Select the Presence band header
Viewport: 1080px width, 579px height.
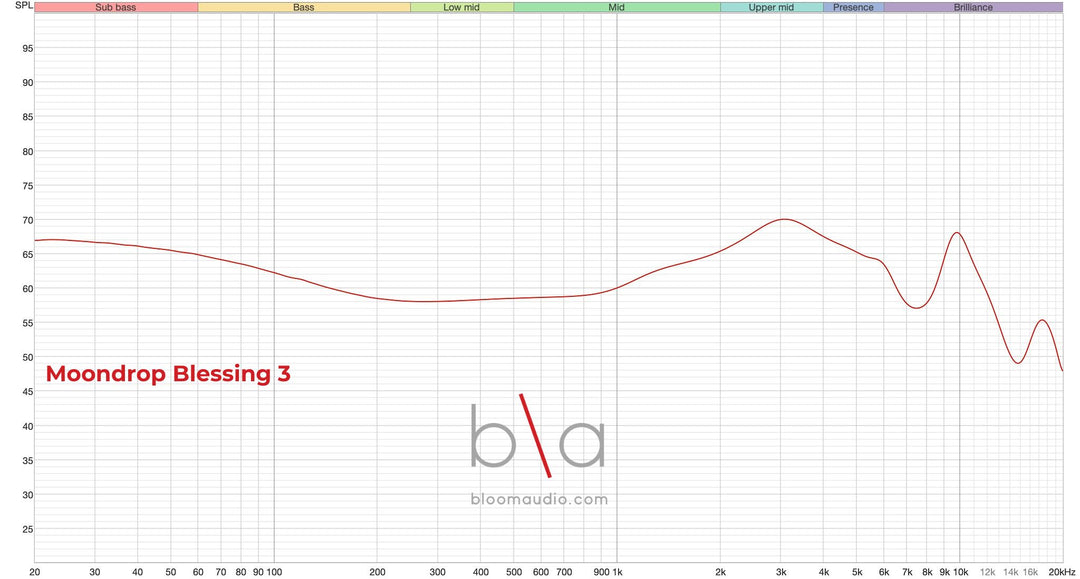(x=853, y=7)
